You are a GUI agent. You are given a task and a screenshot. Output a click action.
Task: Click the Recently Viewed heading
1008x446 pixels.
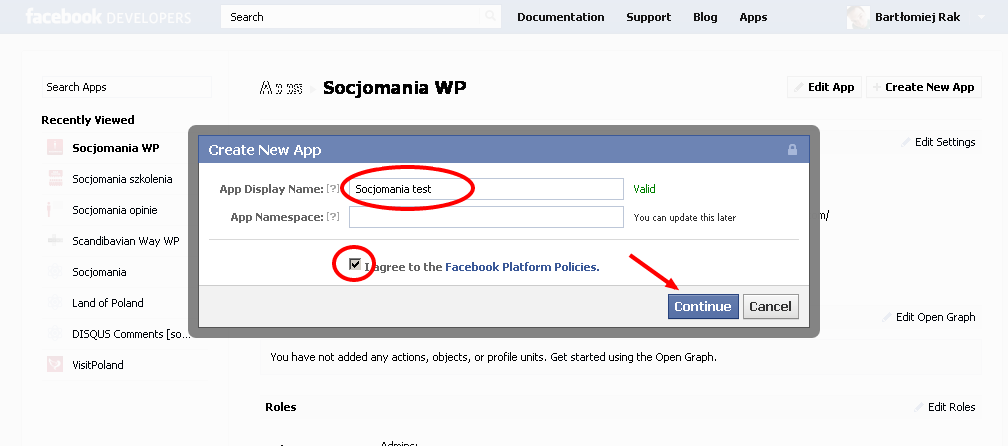[x=88, y=120]
